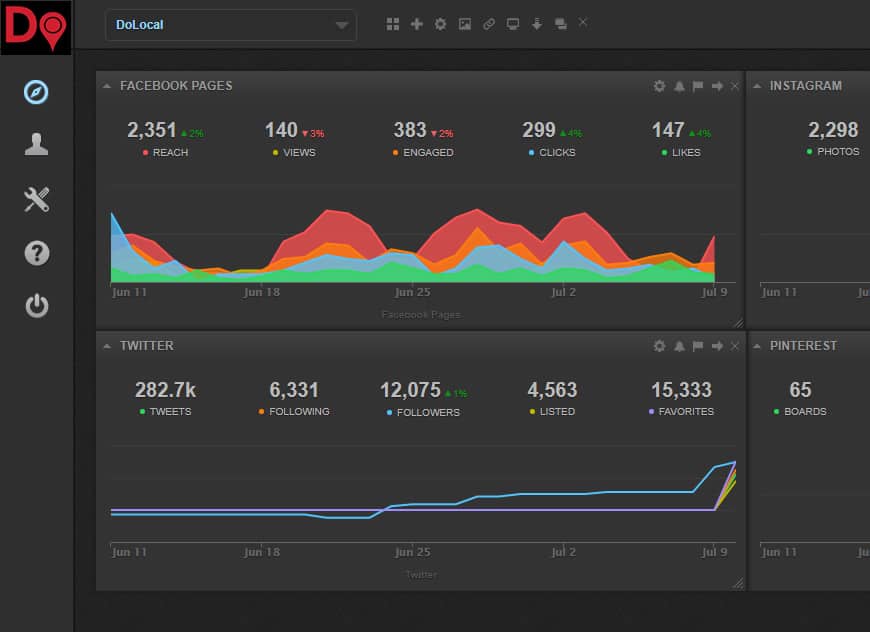Click the Instagram widget title

(x=805, y=86)
